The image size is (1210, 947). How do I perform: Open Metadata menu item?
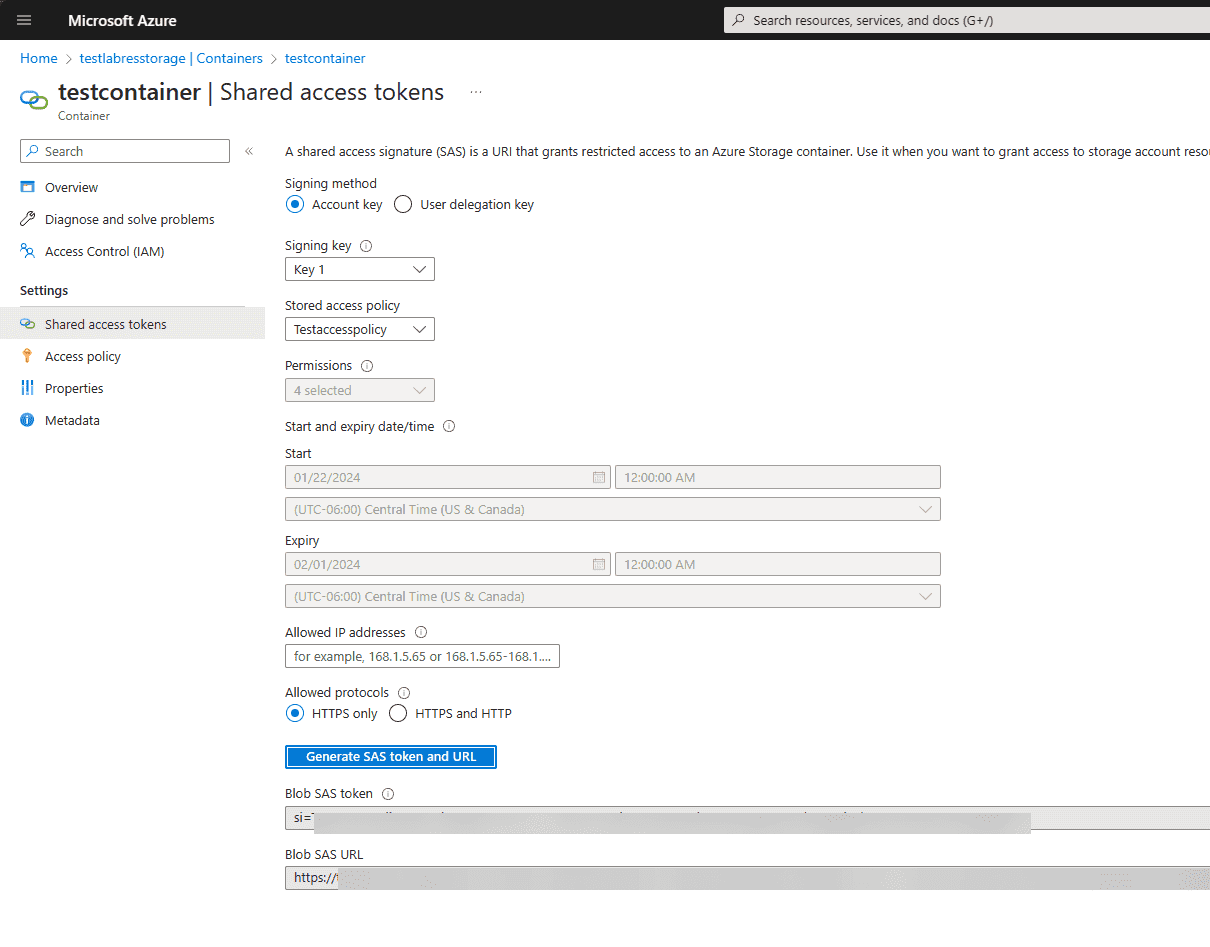(x=72, y=420)
